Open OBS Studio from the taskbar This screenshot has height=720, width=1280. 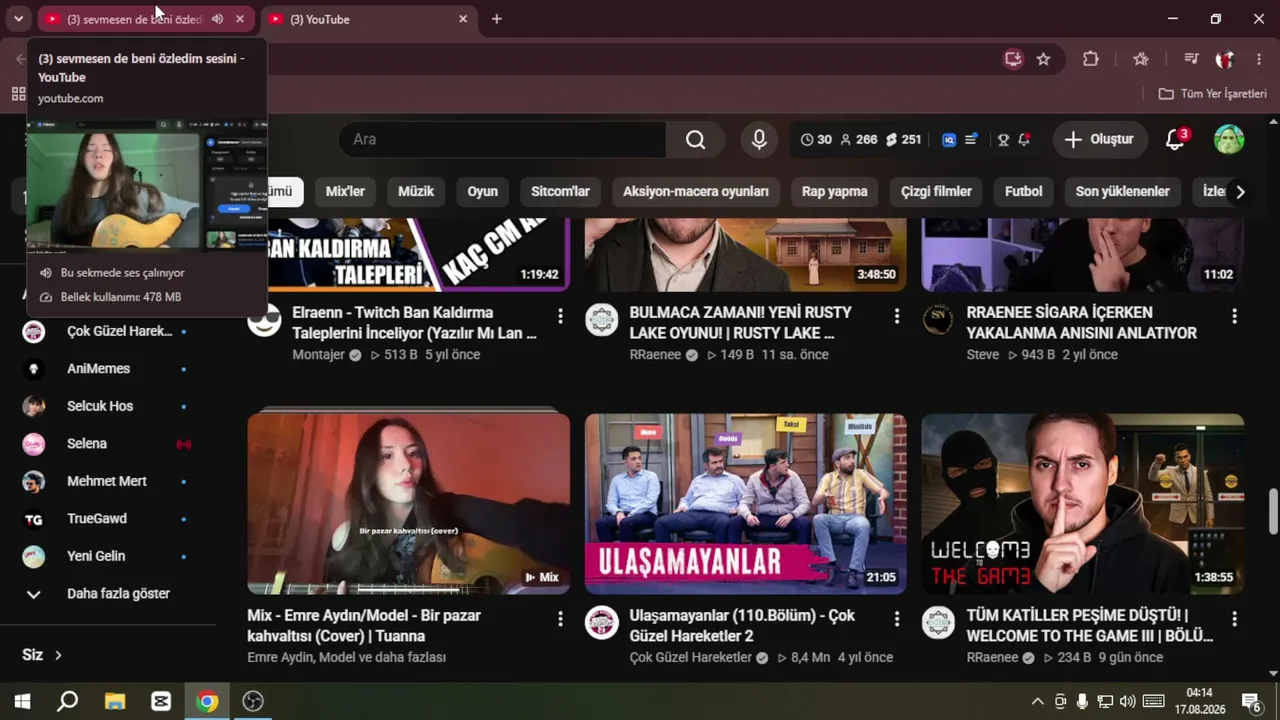coord(253,701)
